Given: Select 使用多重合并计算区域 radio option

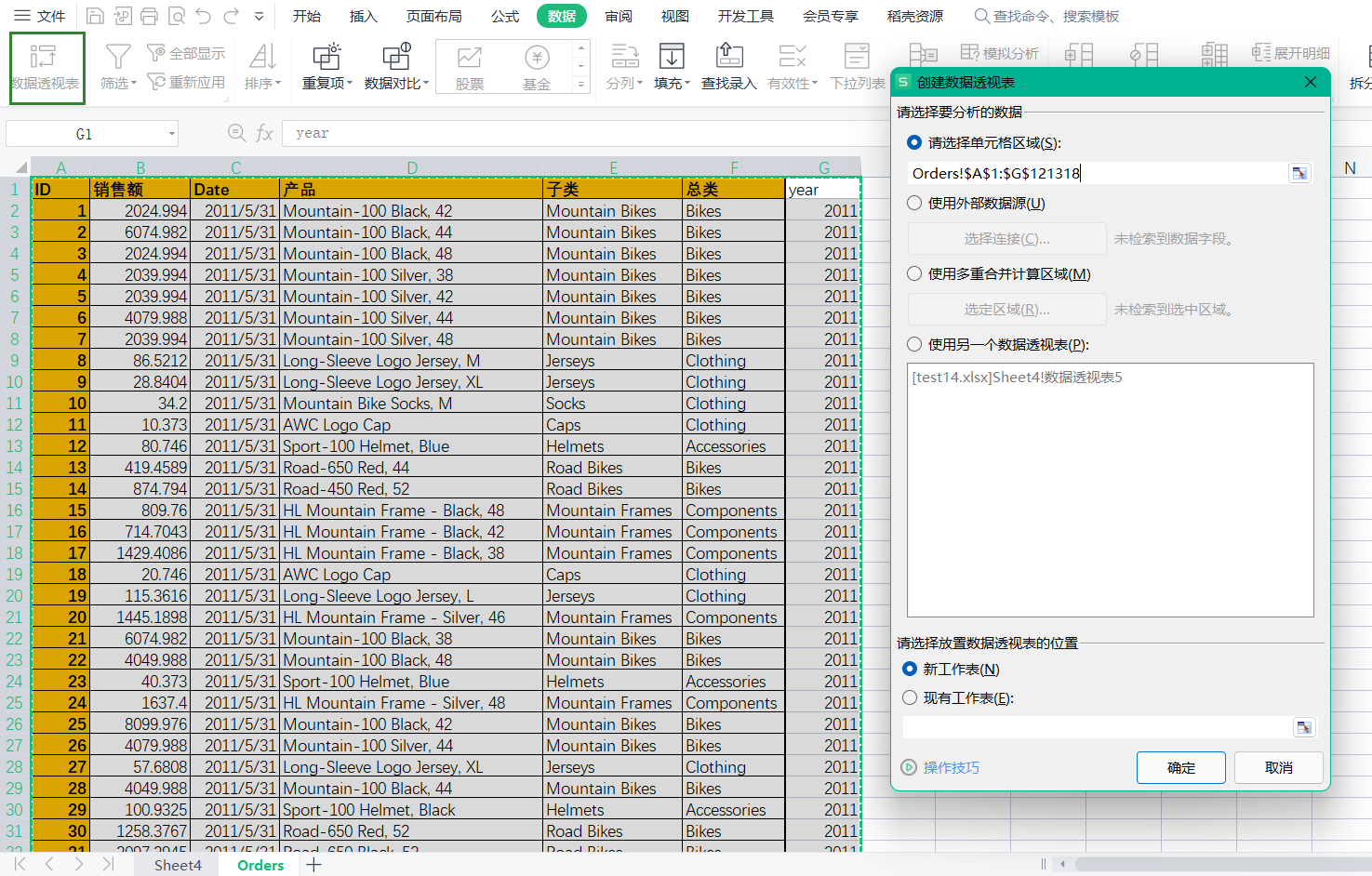Looking at the screenshot, I should click(914, 273).
